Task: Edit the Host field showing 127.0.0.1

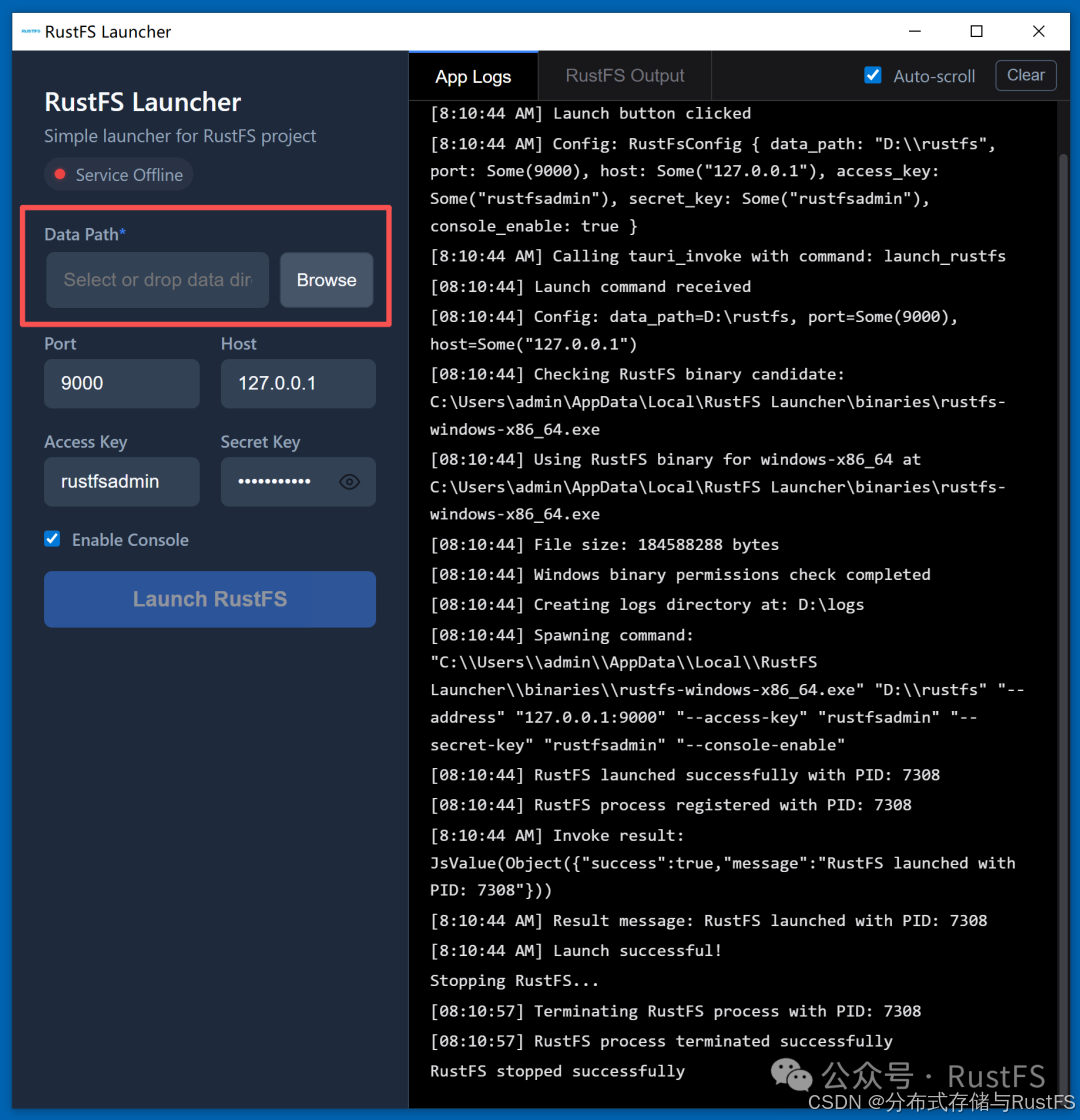Action: pyautogui.click(x=298, y=384)
